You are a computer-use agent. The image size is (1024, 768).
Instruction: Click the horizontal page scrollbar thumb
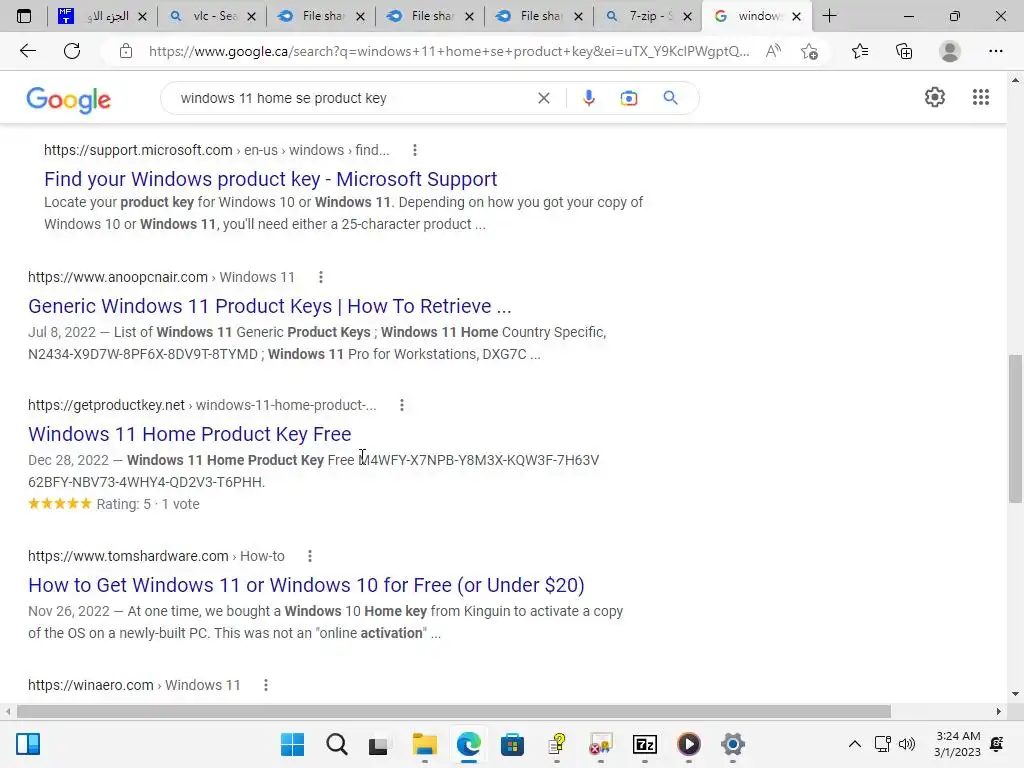(454, 711)
